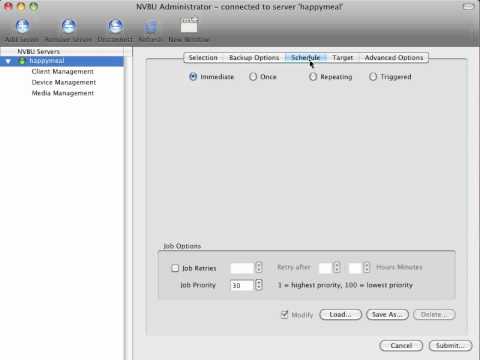This screenshot has height=360, width=480.
Task: Click the Load... button
Action: [x=340, y=315]
